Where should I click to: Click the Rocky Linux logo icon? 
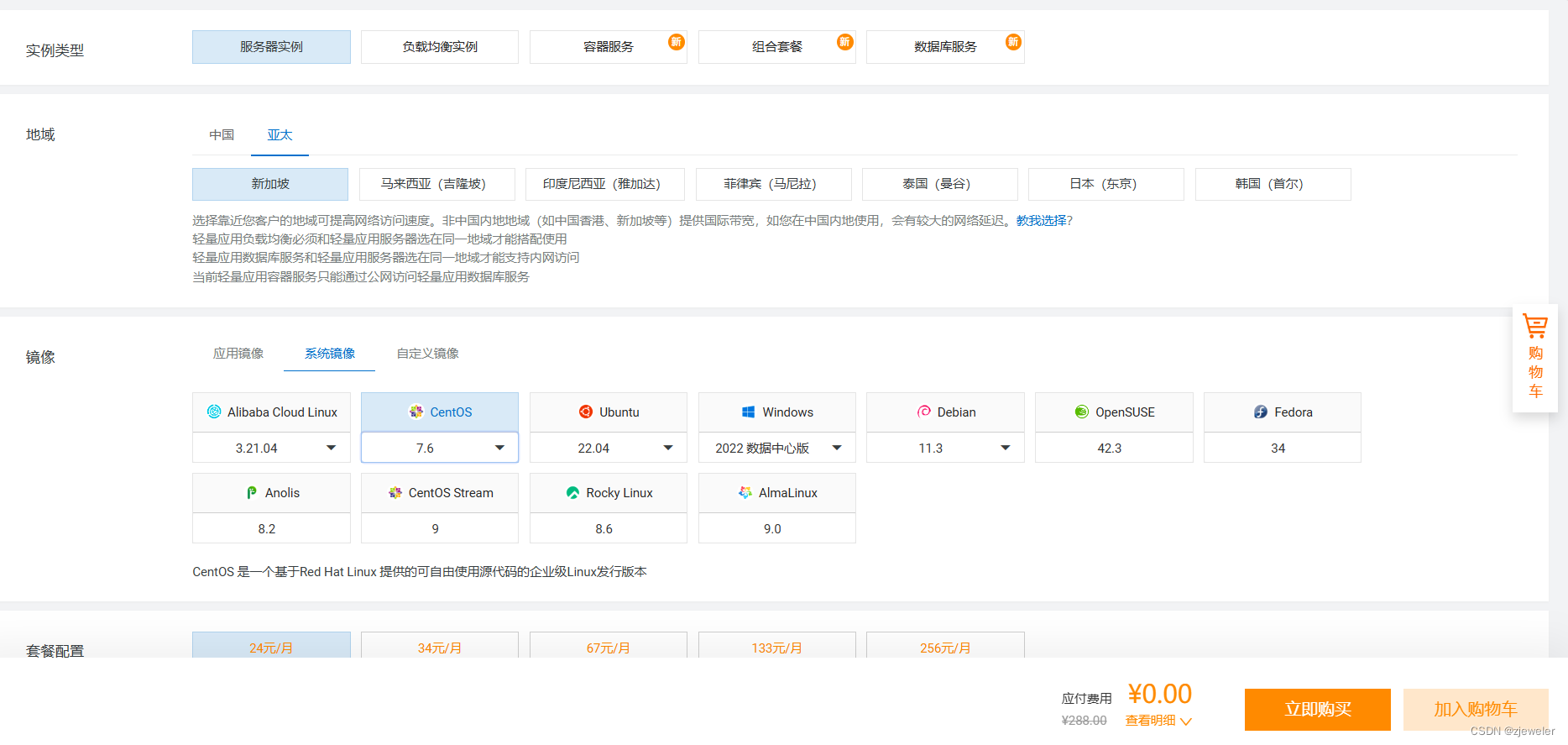573,492
